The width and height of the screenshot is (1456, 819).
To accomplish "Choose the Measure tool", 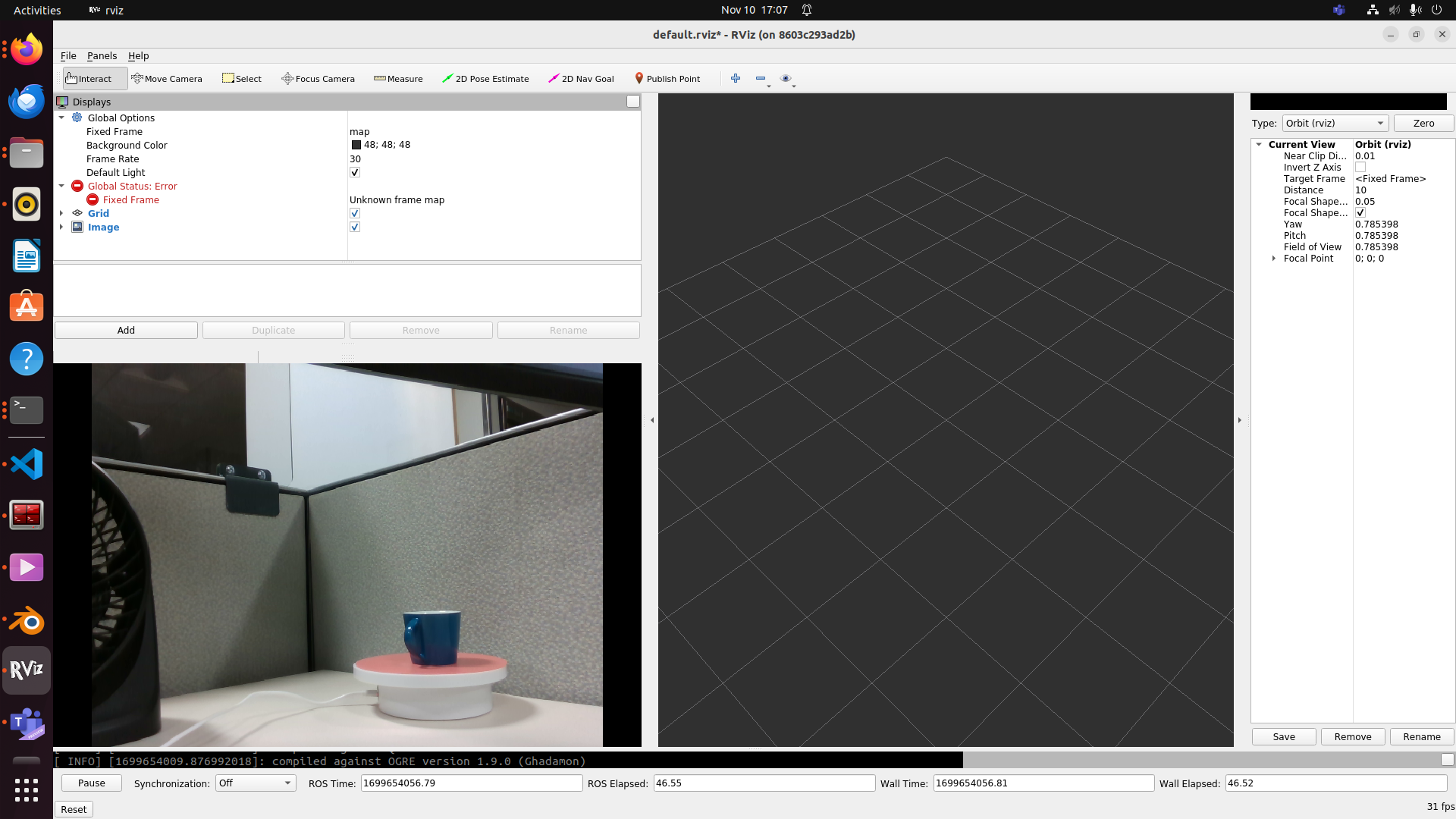I will coord(398,79).
